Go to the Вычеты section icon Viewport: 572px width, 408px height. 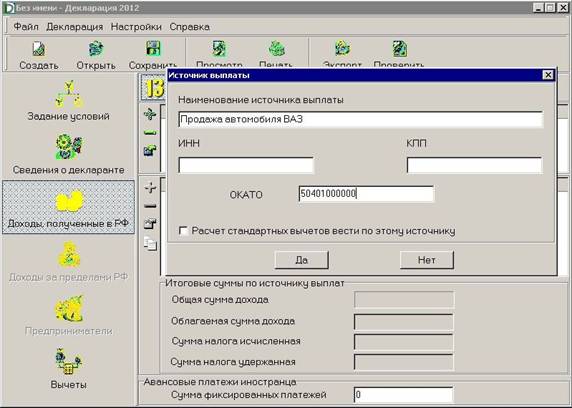point(69,362)
